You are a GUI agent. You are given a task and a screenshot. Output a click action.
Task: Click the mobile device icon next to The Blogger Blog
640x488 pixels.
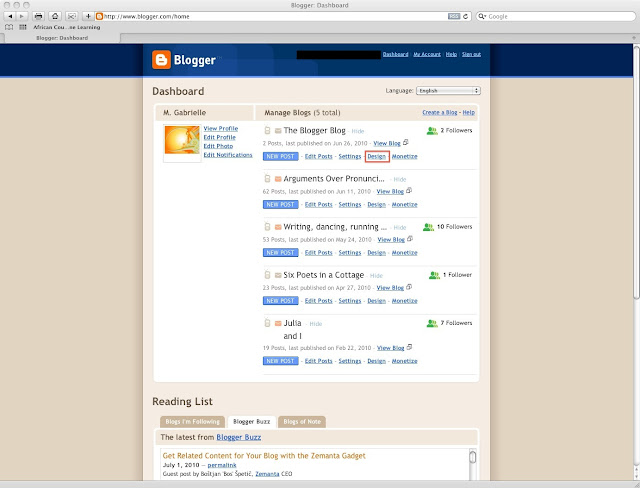pyautogui.click(x=267, y=131)
